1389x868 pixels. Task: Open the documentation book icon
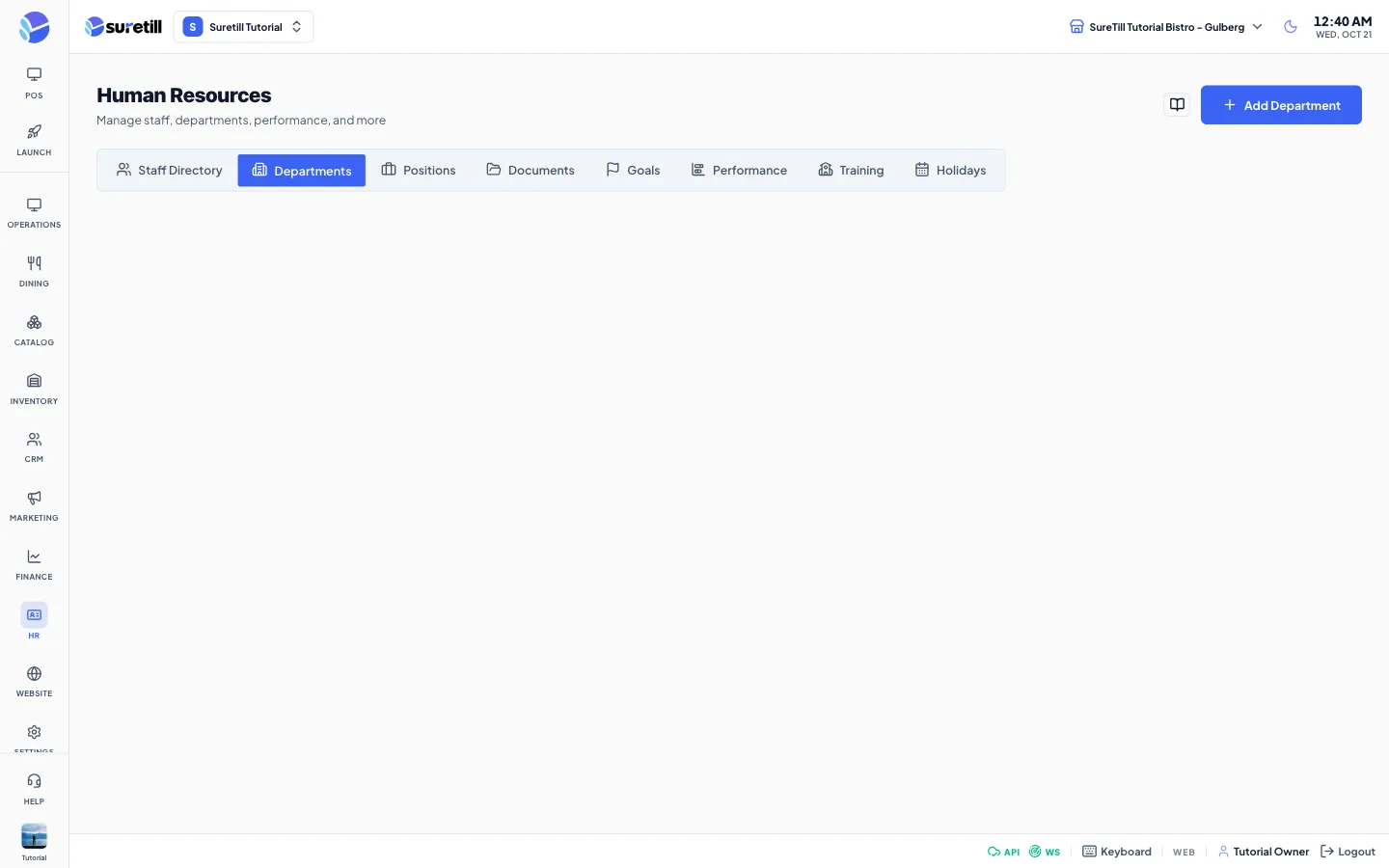1177,104
